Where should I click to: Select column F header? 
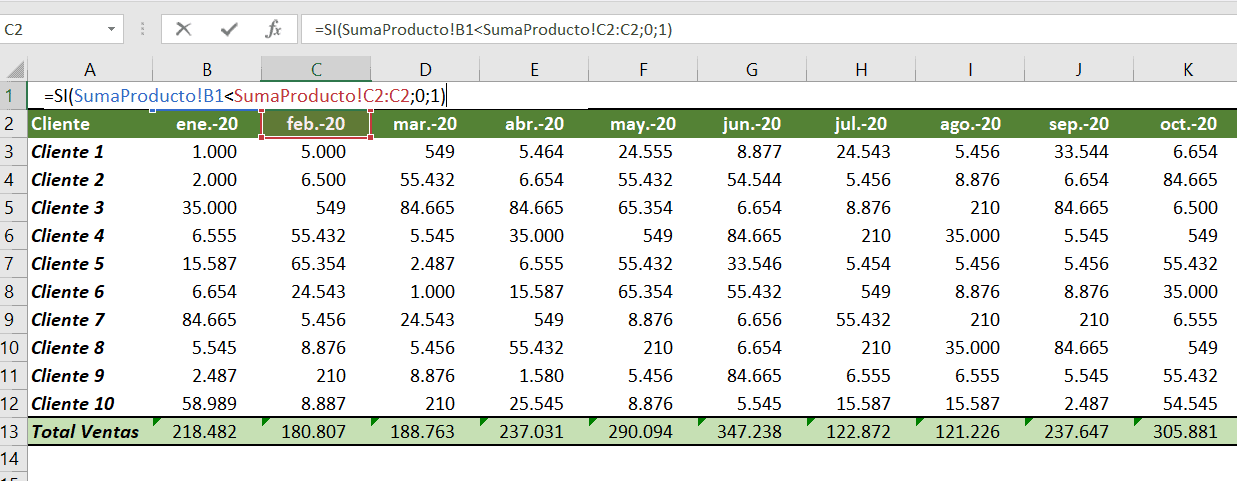pos(642,69)
